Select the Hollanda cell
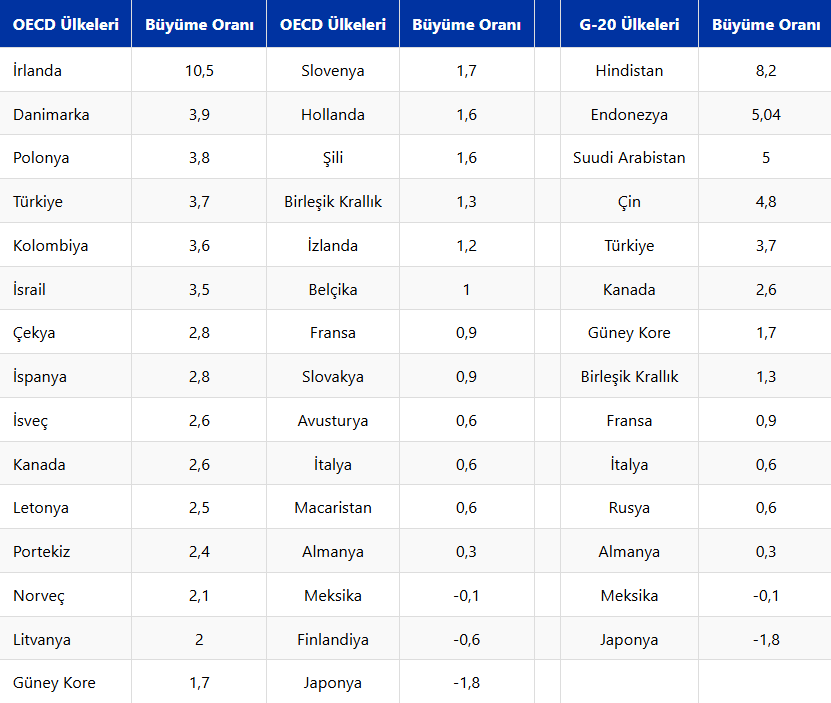Screen dimensions: 831x703 coord(332,115)
